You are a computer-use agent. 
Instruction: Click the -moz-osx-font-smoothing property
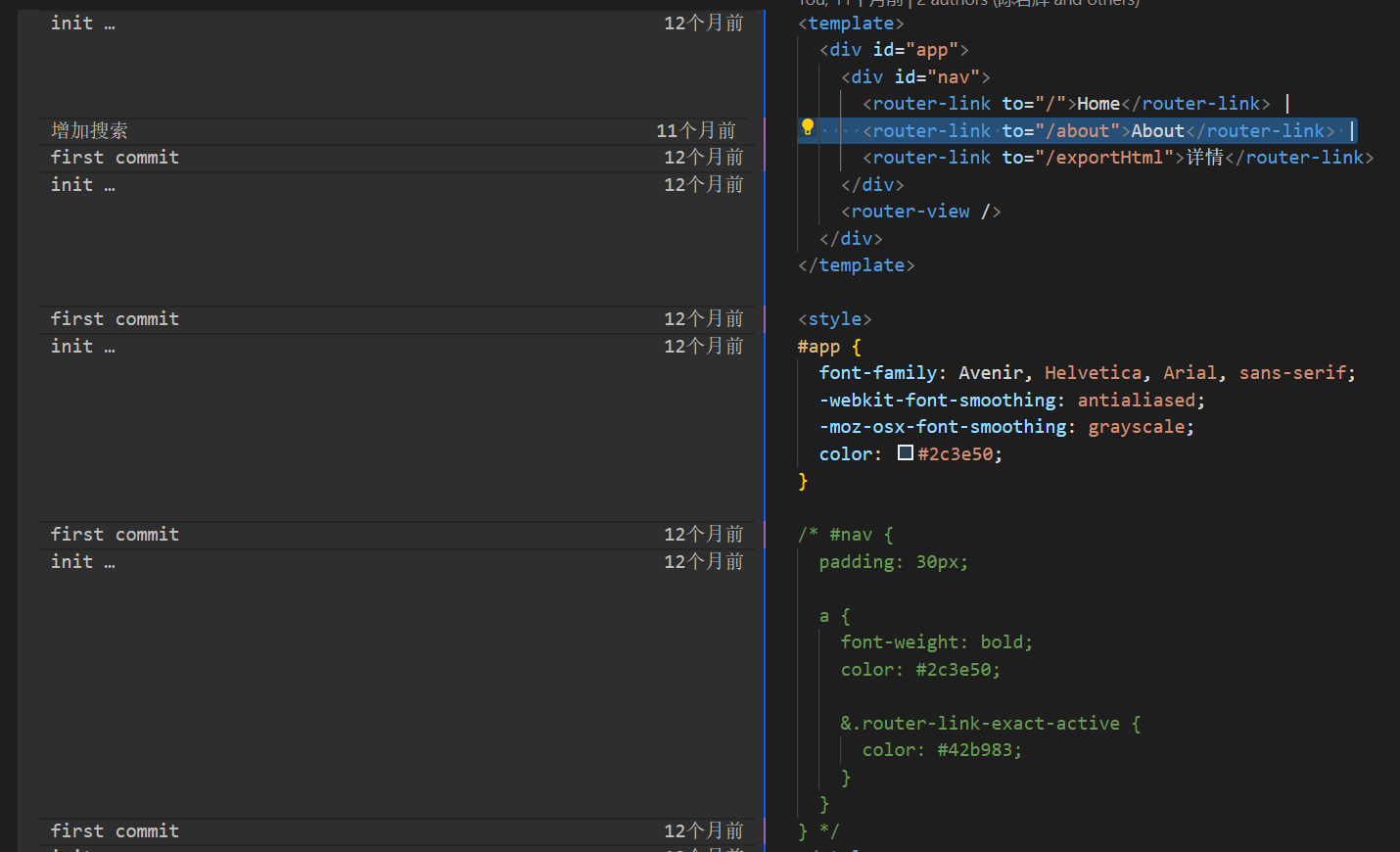(x=943, y=427)
